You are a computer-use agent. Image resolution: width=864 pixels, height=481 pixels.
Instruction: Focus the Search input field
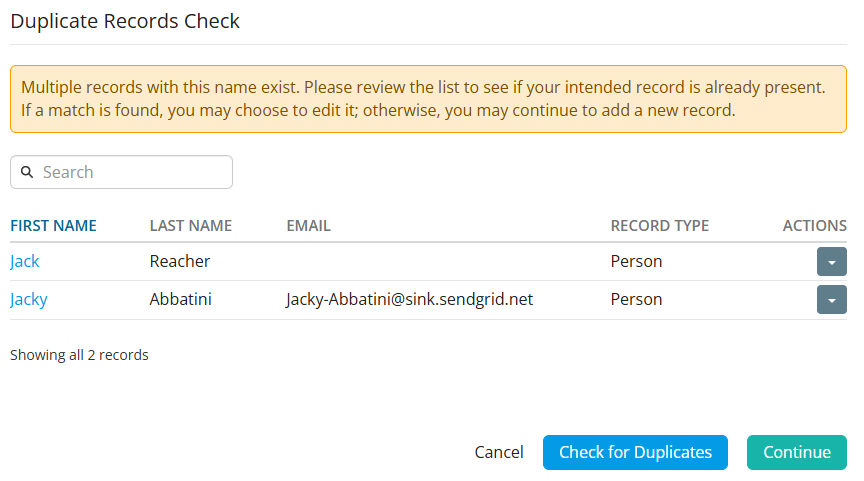coord(121,172)
